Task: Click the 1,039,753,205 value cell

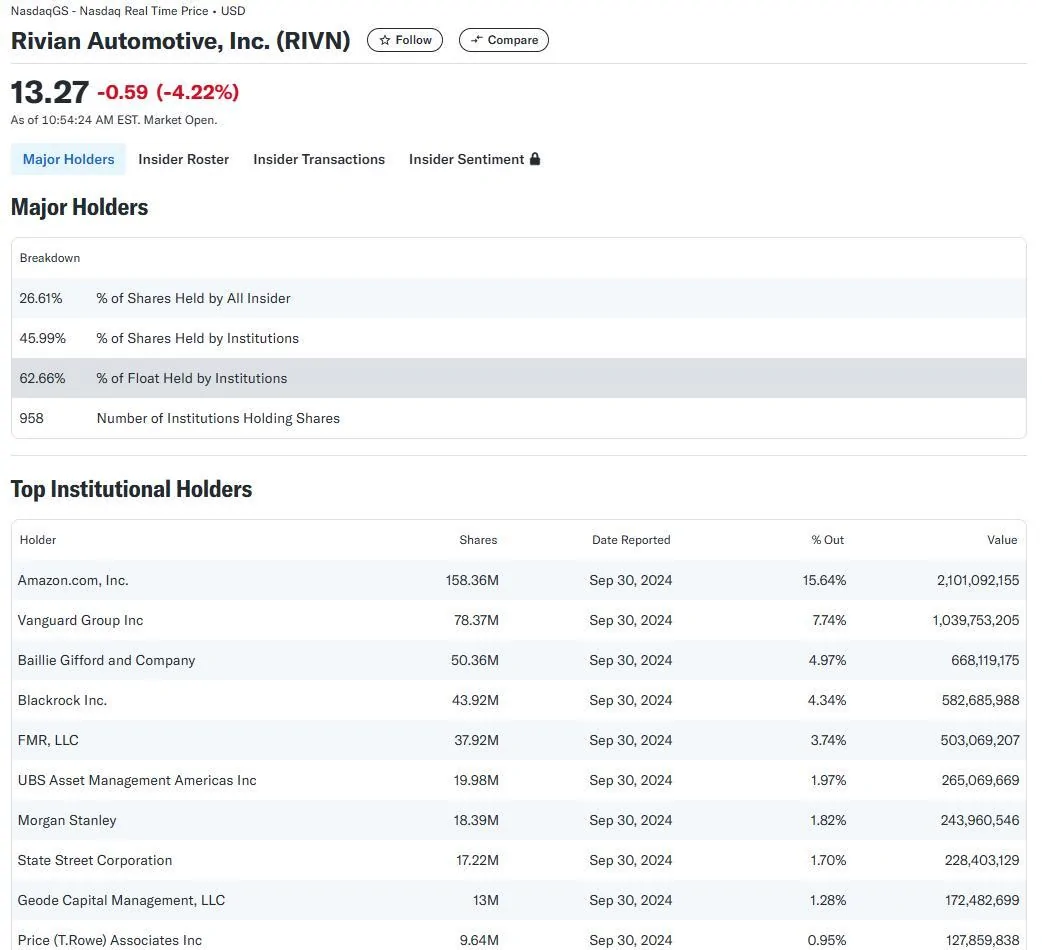Action: click(x=976, y=620)
